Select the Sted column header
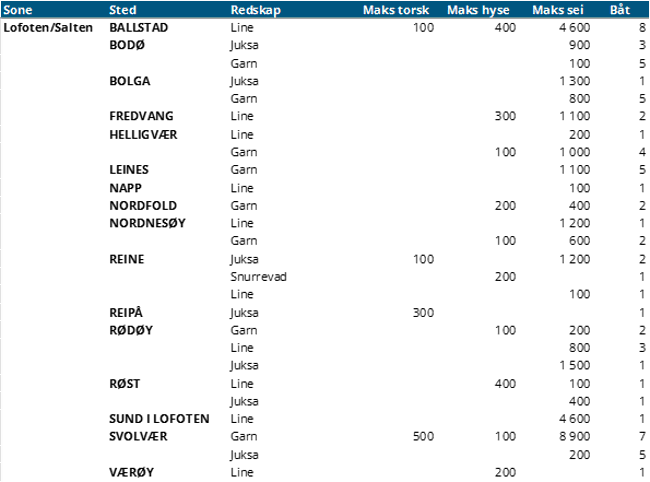 point(123,10)
